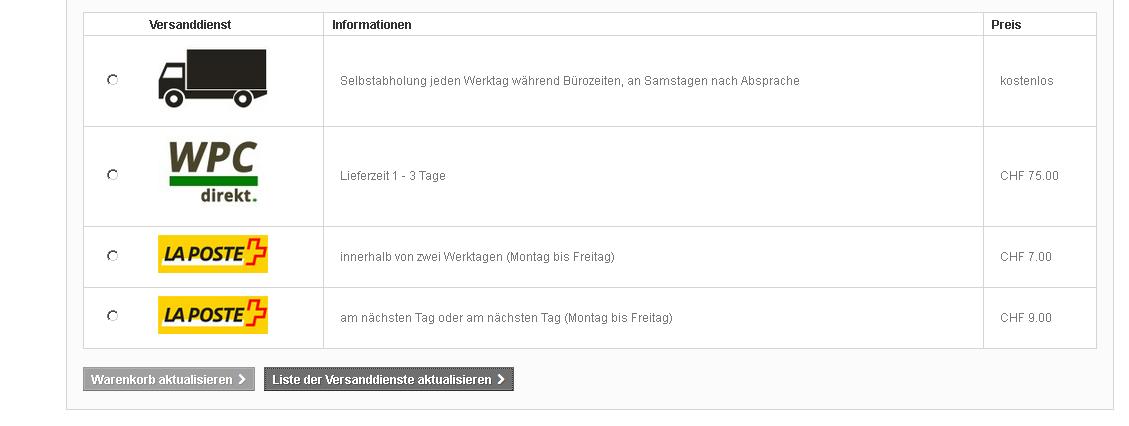
Task: Click the Preis column header
Action: point(1006,25)
